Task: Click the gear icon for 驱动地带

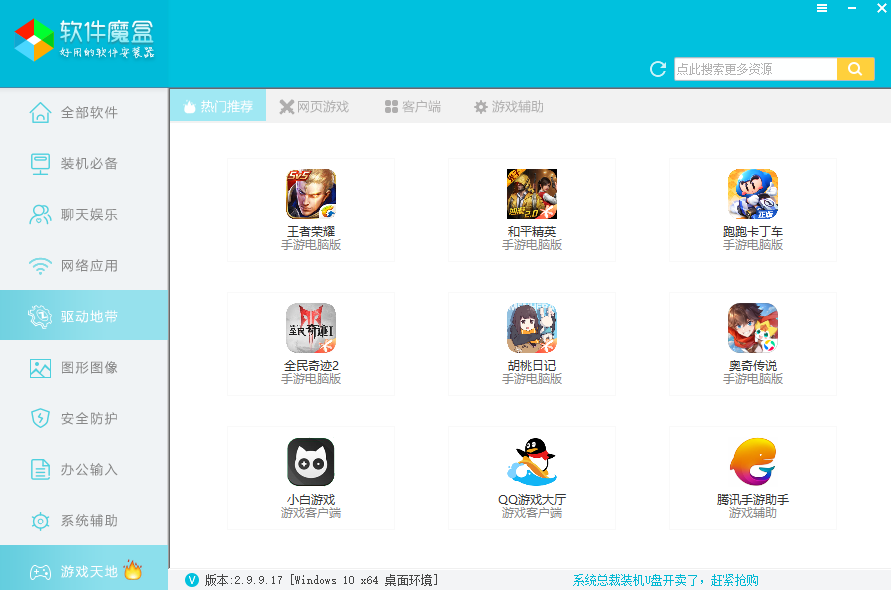Action: pyautogui.click(x=40, y=316)
